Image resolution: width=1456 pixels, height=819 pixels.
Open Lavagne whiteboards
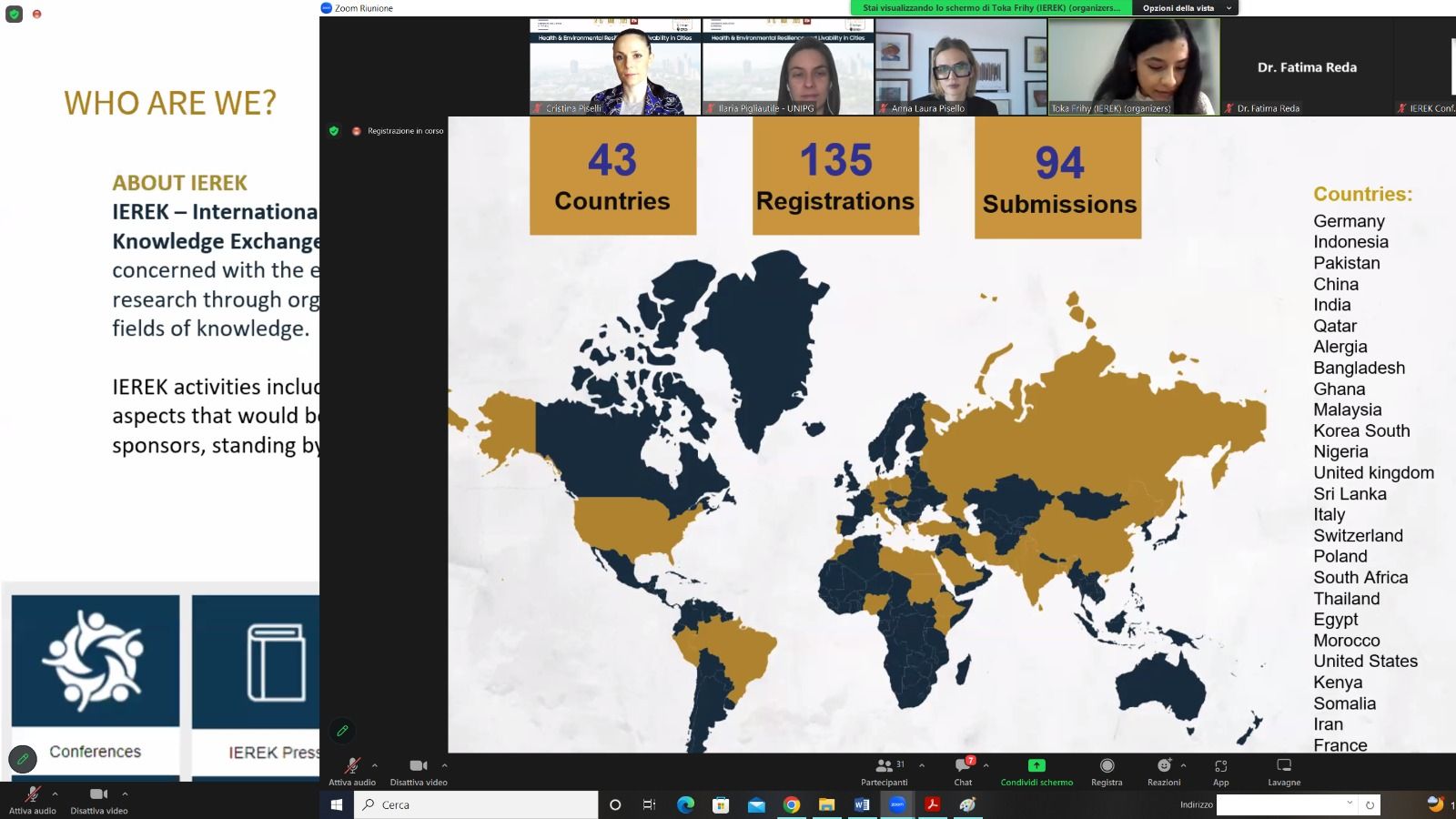click(x=1284, y=770)
